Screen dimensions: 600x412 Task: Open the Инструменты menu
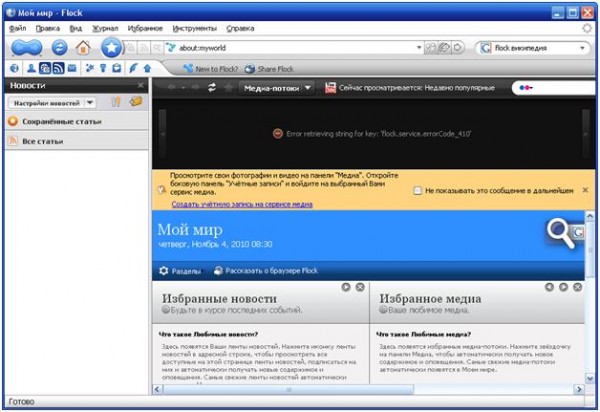coord(194,28)
